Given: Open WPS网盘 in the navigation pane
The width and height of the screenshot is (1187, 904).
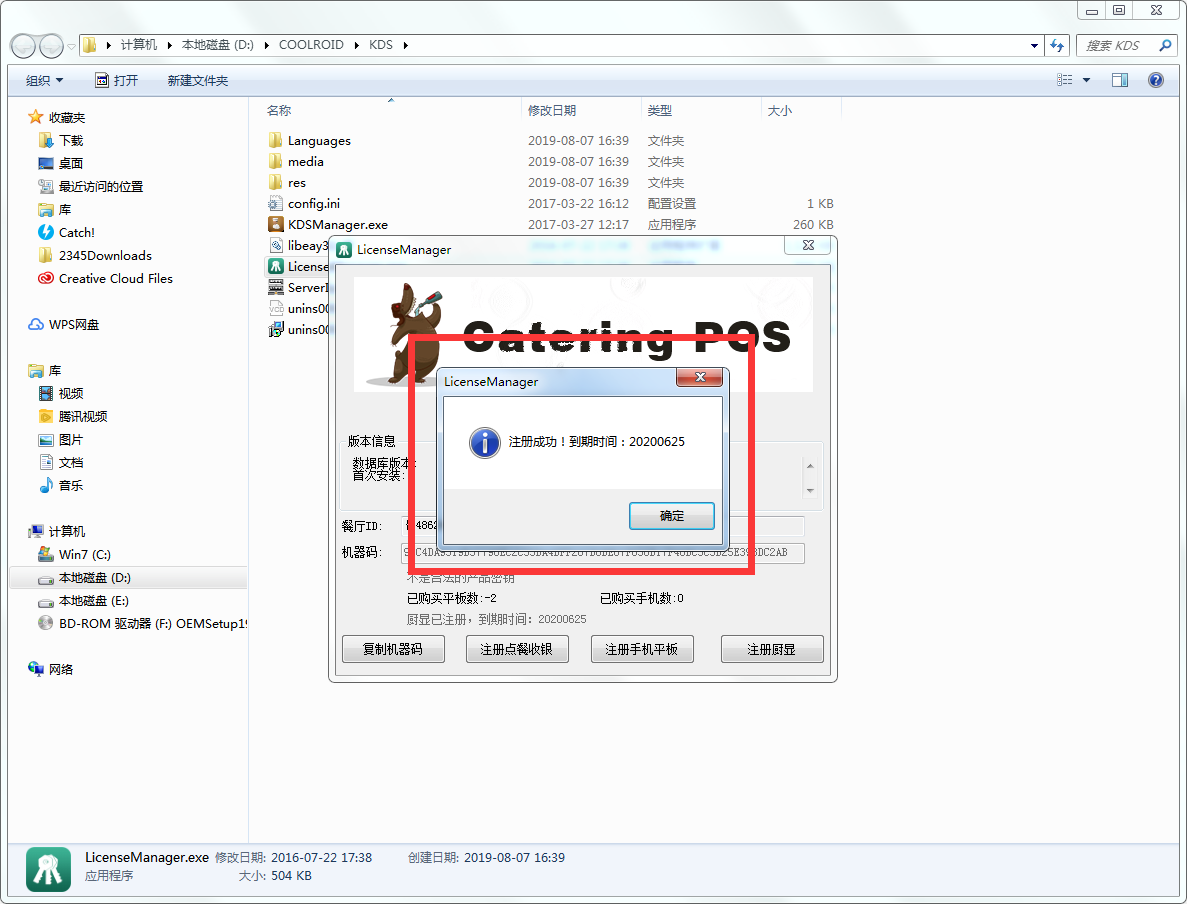Looking at the screenshot, I should 73,324.
